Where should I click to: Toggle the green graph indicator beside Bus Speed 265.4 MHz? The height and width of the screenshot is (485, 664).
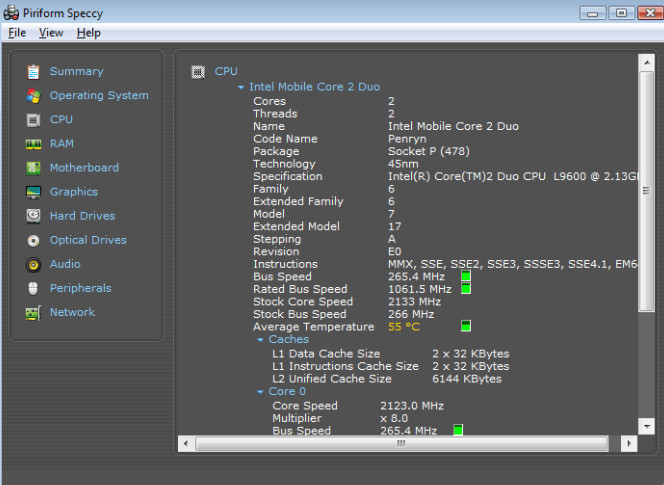point(466,276)
